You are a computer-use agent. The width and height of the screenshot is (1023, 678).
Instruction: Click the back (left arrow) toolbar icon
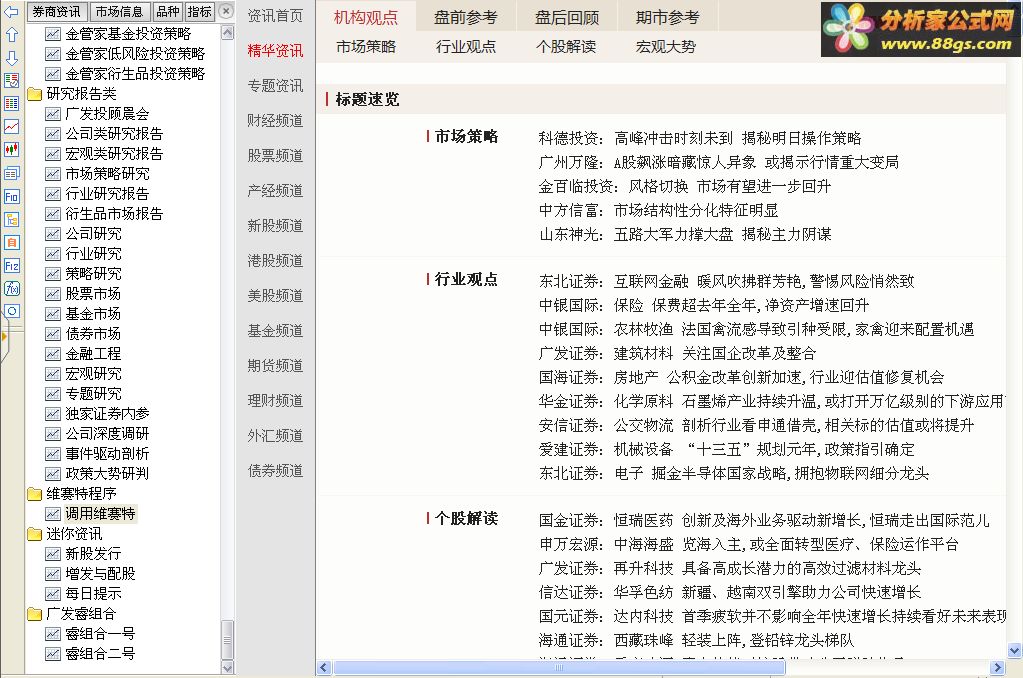[x=11, y=11]
